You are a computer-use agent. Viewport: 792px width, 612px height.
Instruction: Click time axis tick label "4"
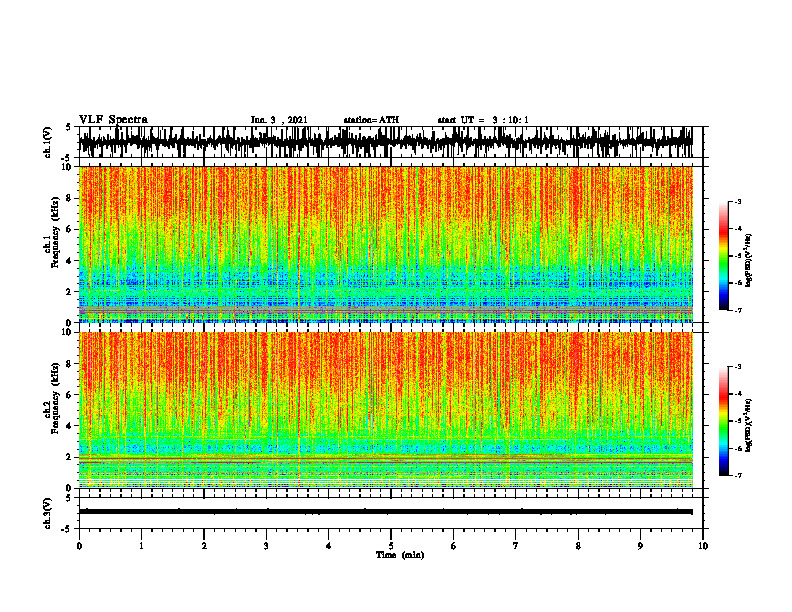point(329,546)
